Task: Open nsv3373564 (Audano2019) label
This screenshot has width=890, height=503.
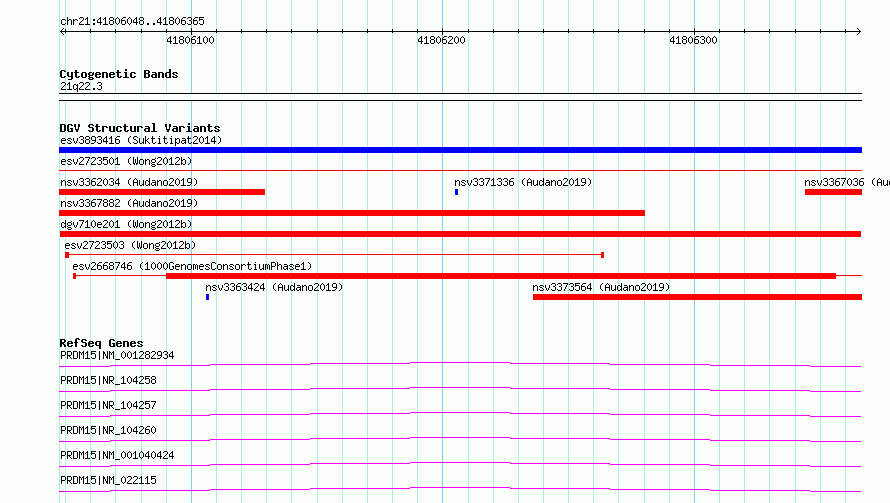Action: [601, 287]
